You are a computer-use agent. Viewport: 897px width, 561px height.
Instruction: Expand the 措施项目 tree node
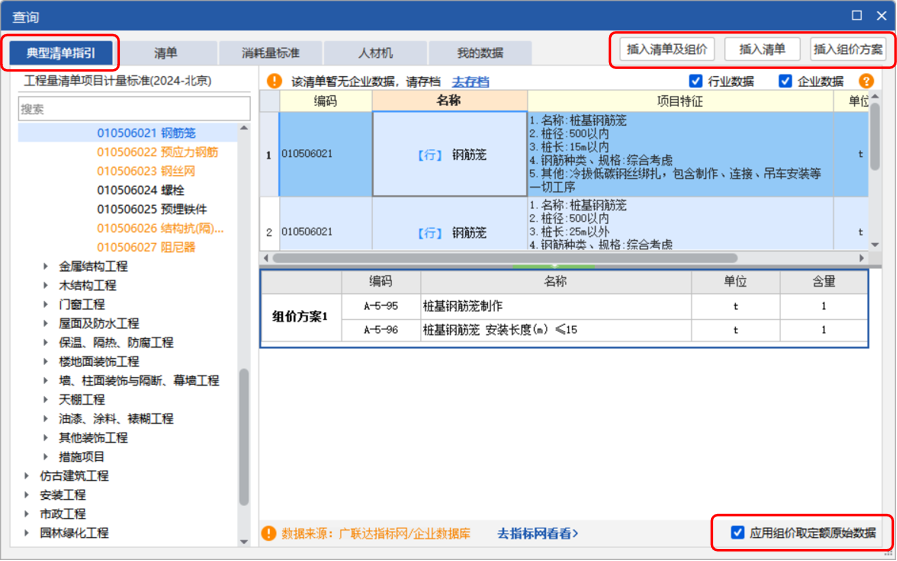pos(46,456)
